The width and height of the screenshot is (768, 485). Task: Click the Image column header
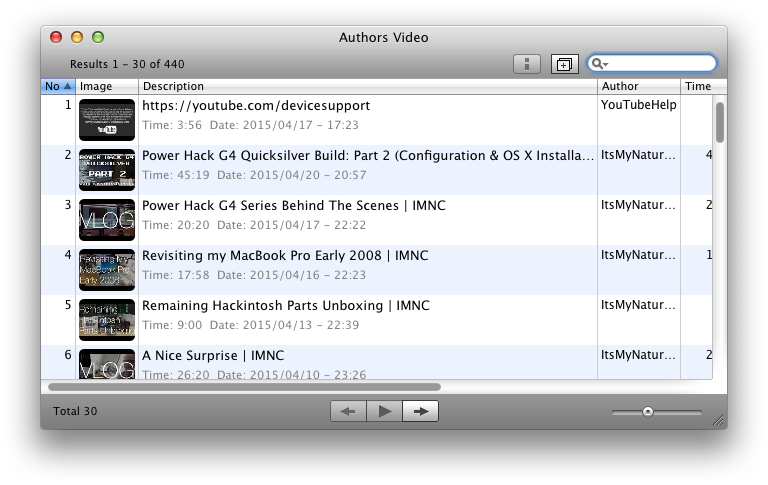pyautogui.click(x=107, y=86)
